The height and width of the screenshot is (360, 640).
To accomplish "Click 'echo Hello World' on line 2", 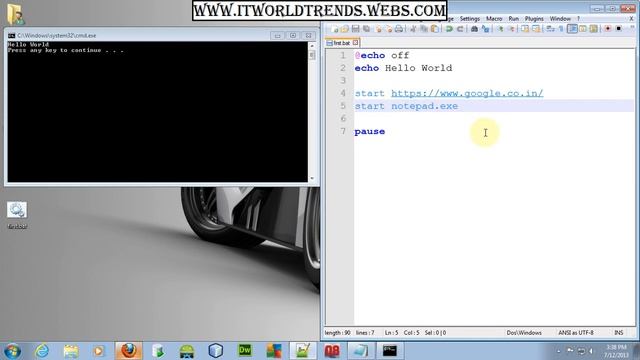I will pos(403,68).
